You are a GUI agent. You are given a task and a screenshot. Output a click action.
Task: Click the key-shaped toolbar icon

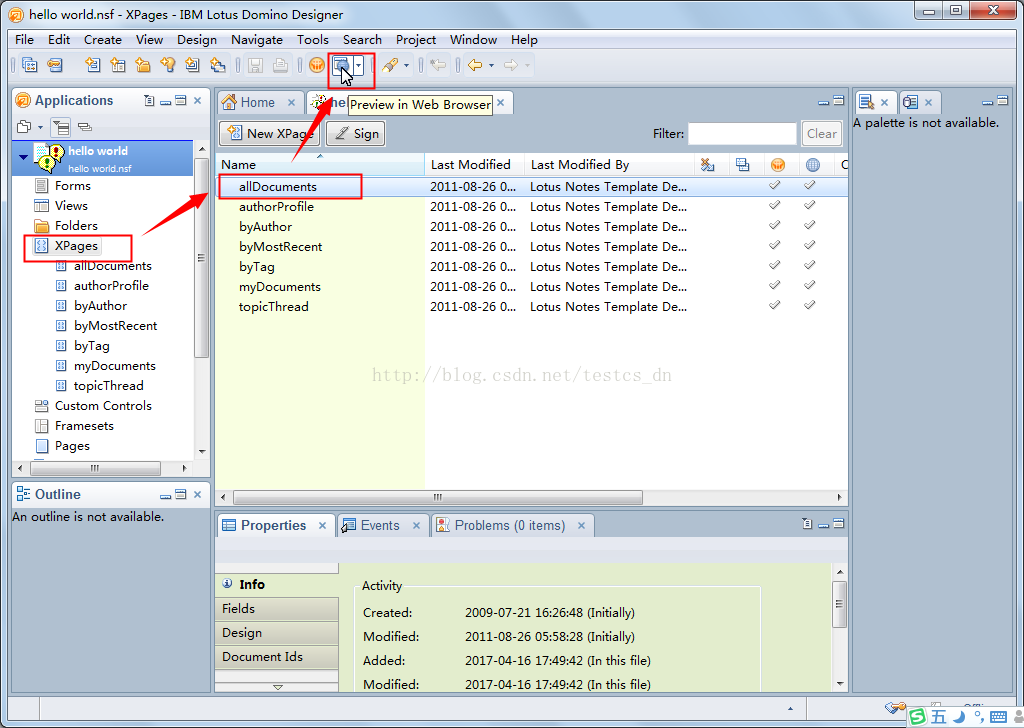[55, 65]
